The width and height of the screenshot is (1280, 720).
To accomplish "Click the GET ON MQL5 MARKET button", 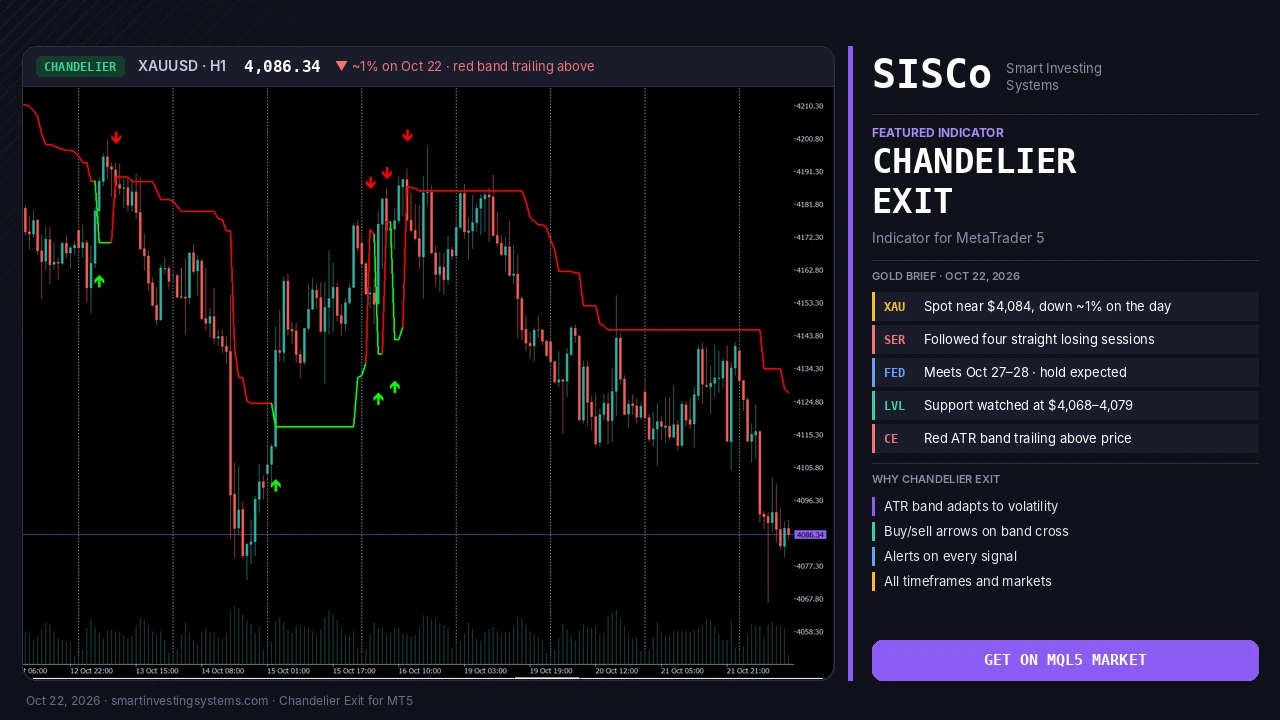I will pyautogui.click(x=1065, y=660).
